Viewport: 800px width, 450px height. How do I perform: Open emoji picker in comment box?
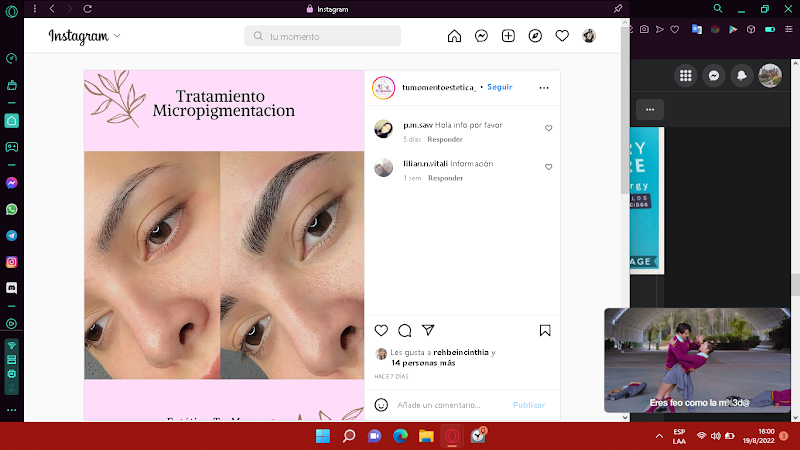(x=381, y=405)
